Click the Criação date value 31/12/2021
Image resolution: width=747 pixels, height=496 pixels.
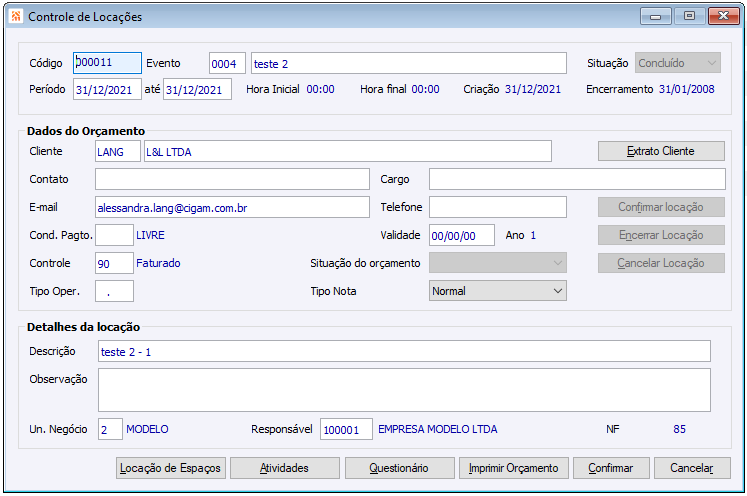533,89
